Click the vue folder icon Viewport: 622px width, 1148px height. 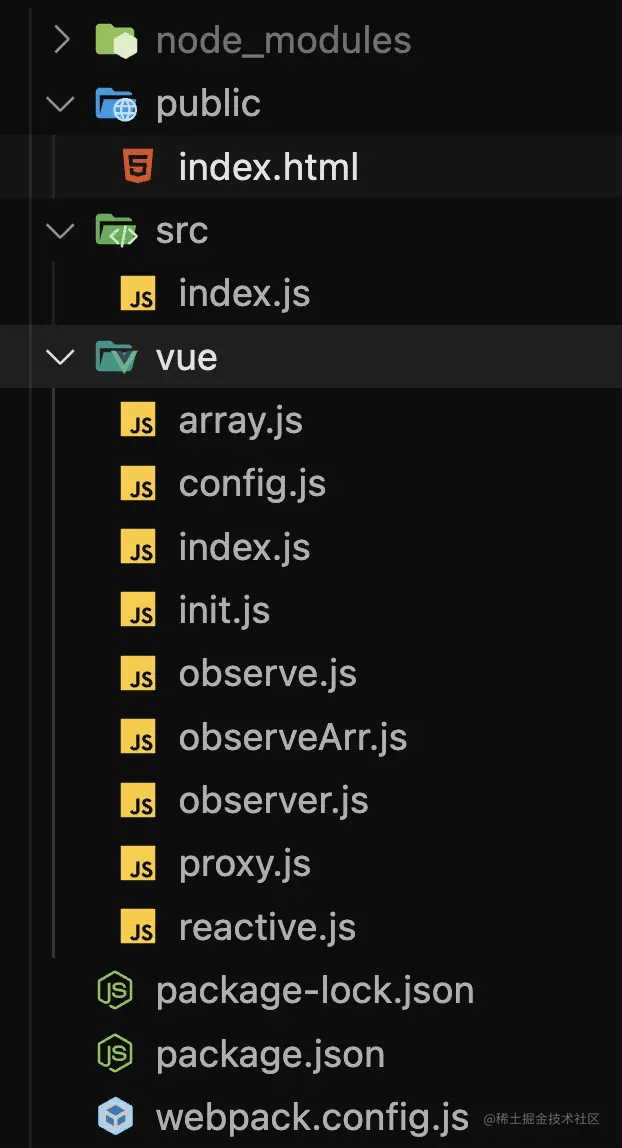tap(116, 357)
